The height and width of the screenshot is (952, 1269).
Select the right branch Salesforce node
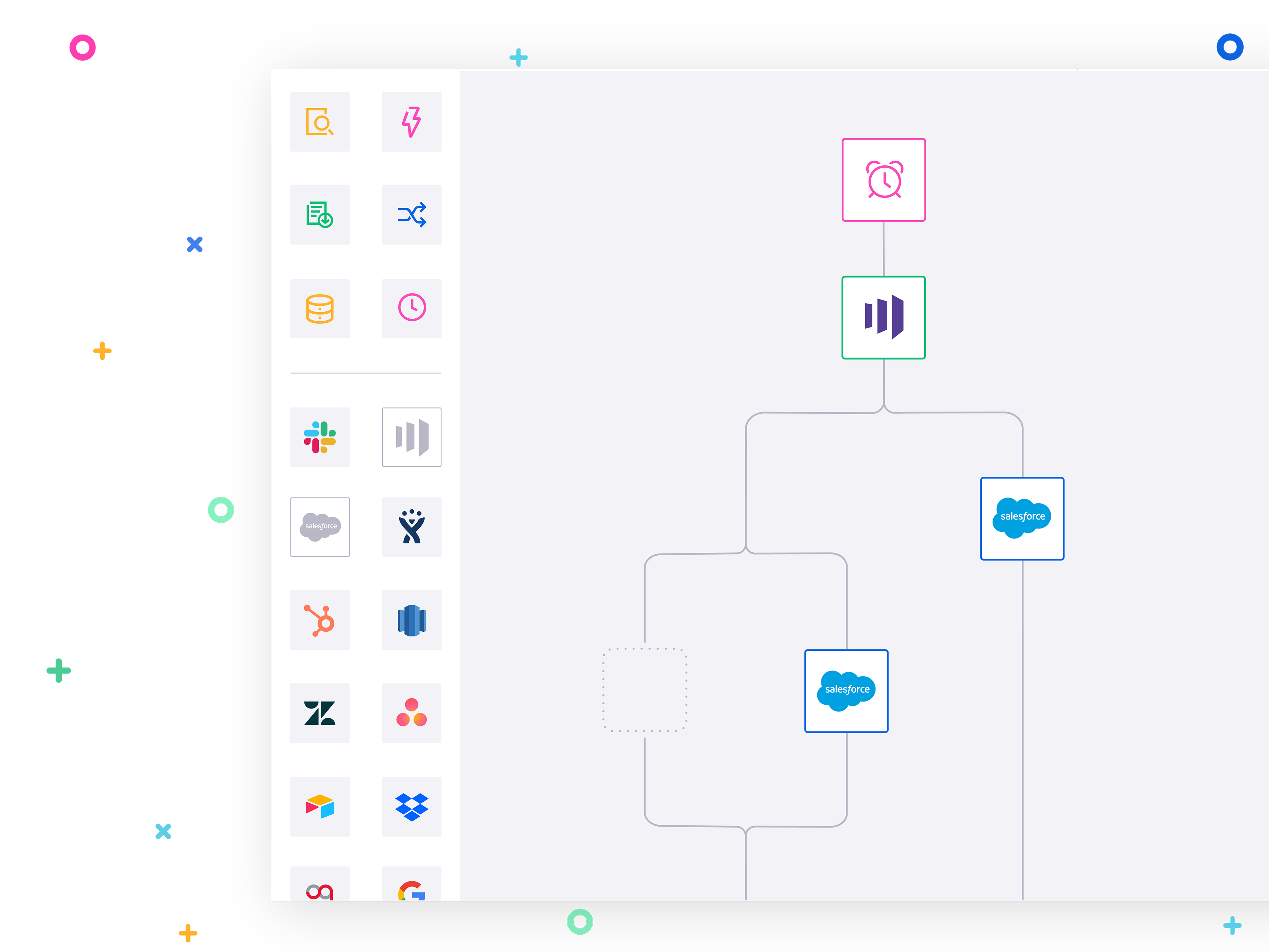pos(1022,518)
